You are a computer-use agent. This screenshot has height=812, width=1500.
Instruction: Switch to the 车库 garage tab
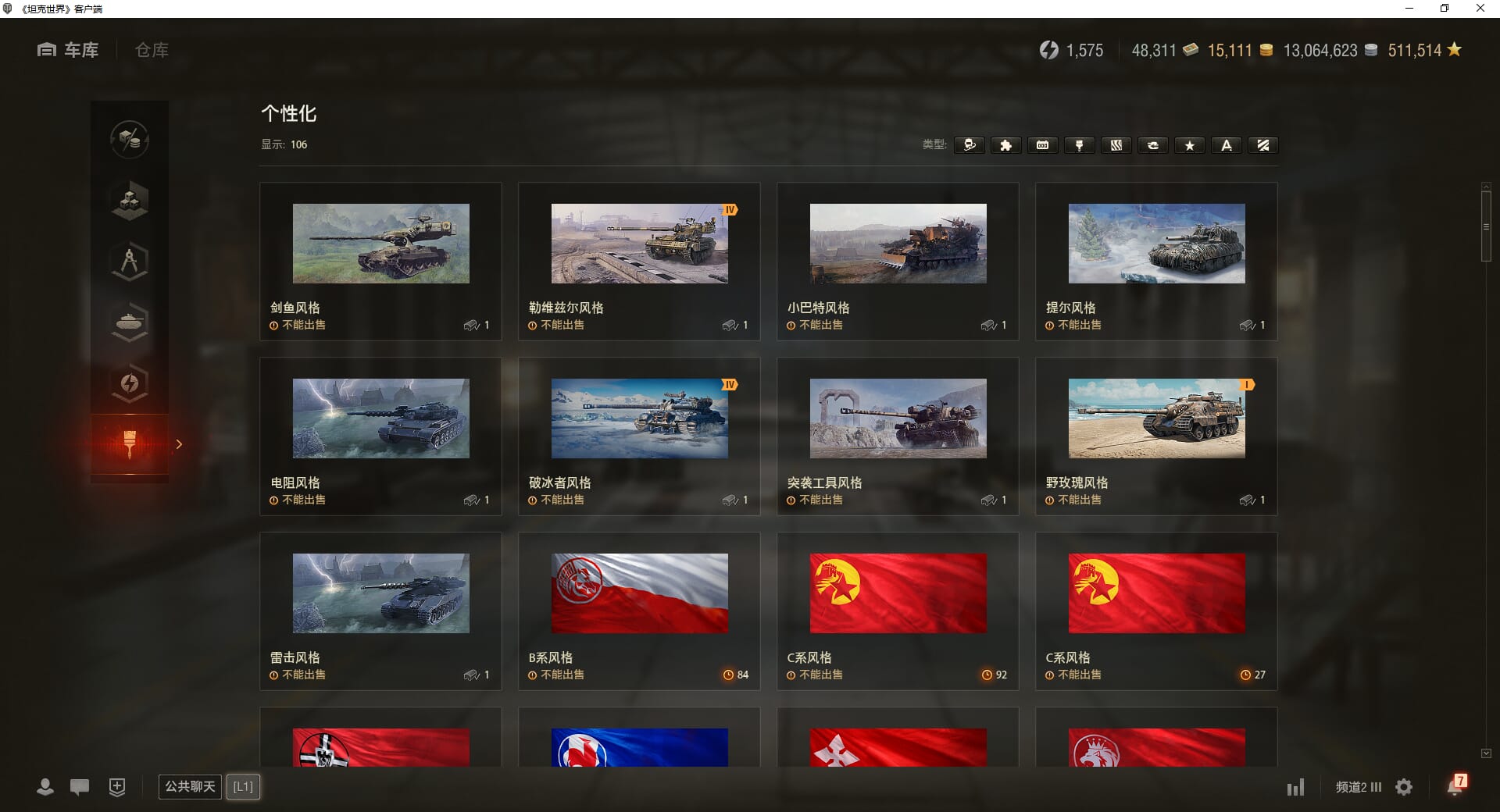click(69, 50)
